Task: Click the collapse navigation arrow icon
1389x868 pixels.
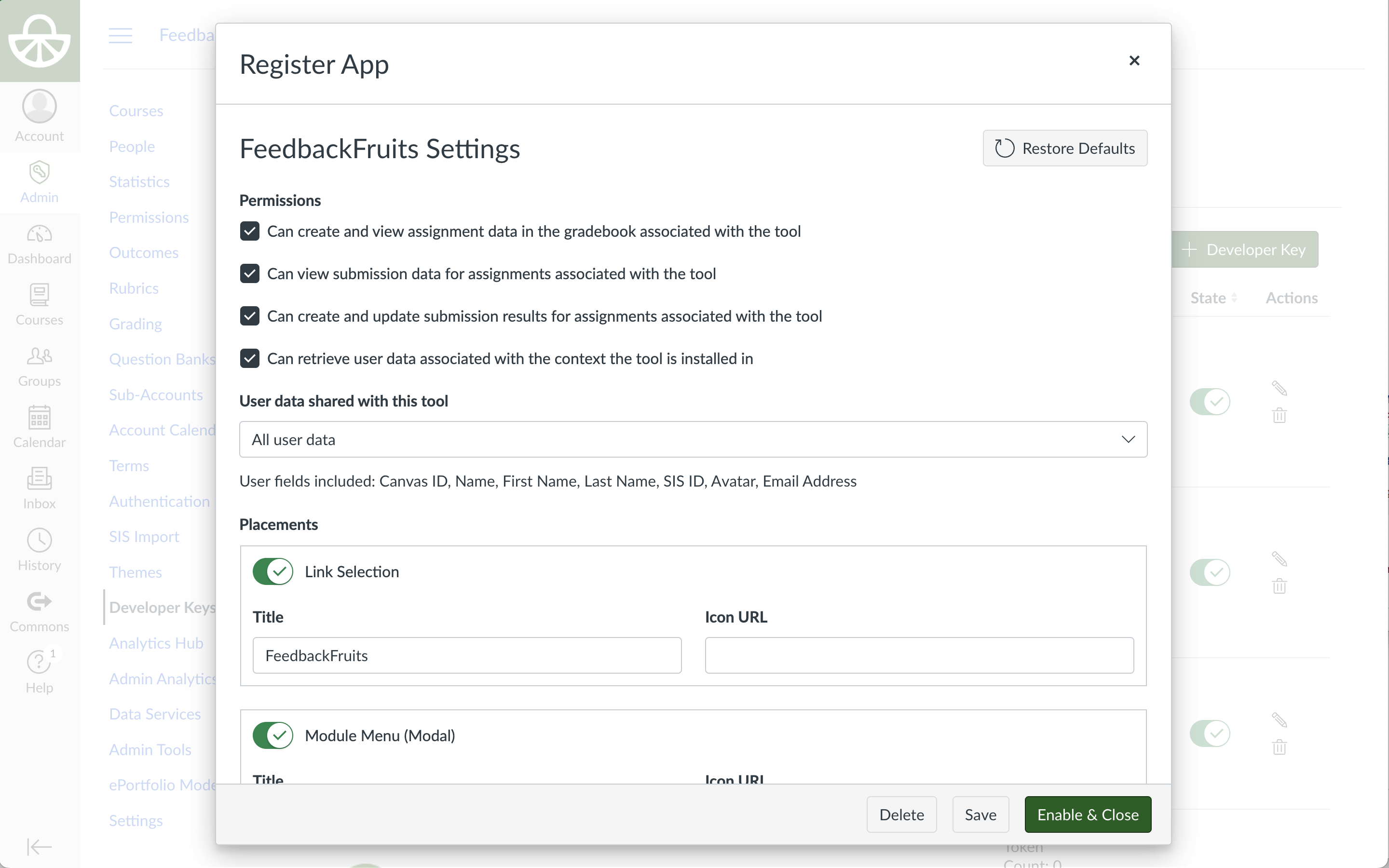Action: click(x=39, y=846)
